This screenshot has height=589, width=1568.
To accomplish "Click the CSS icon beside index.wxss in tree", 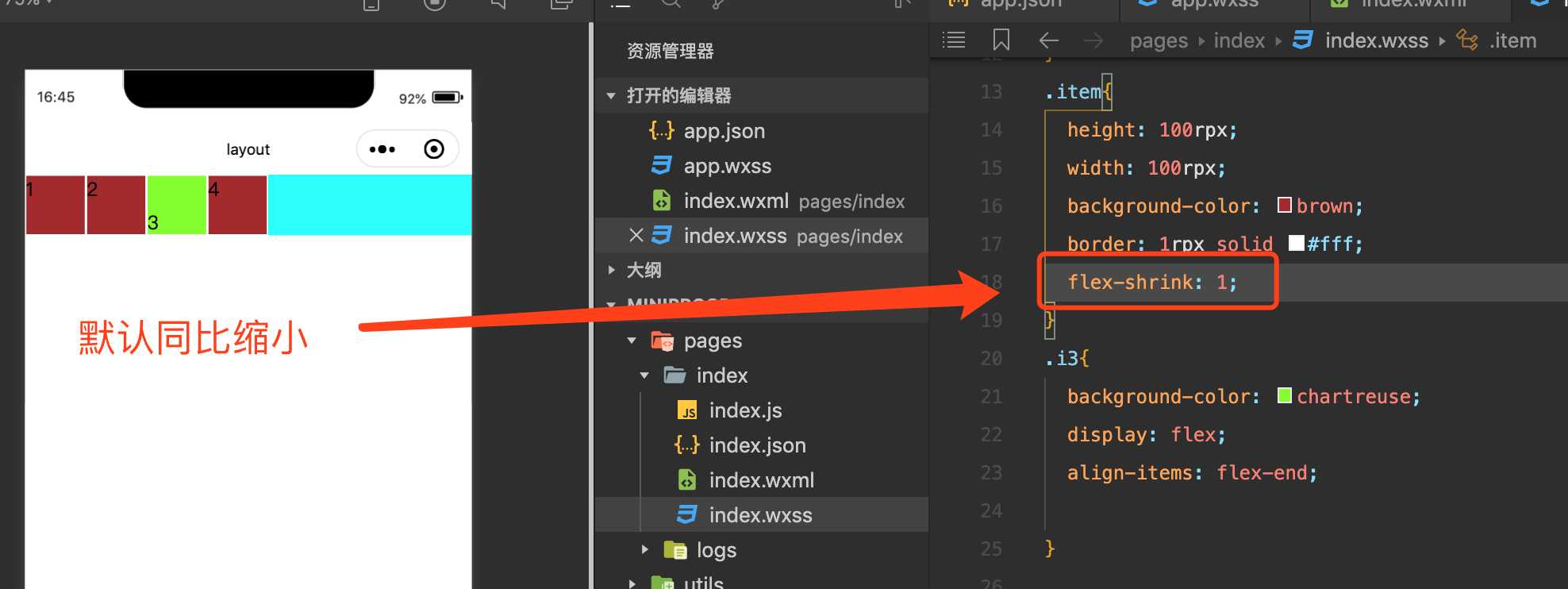I will coord(687,514).
